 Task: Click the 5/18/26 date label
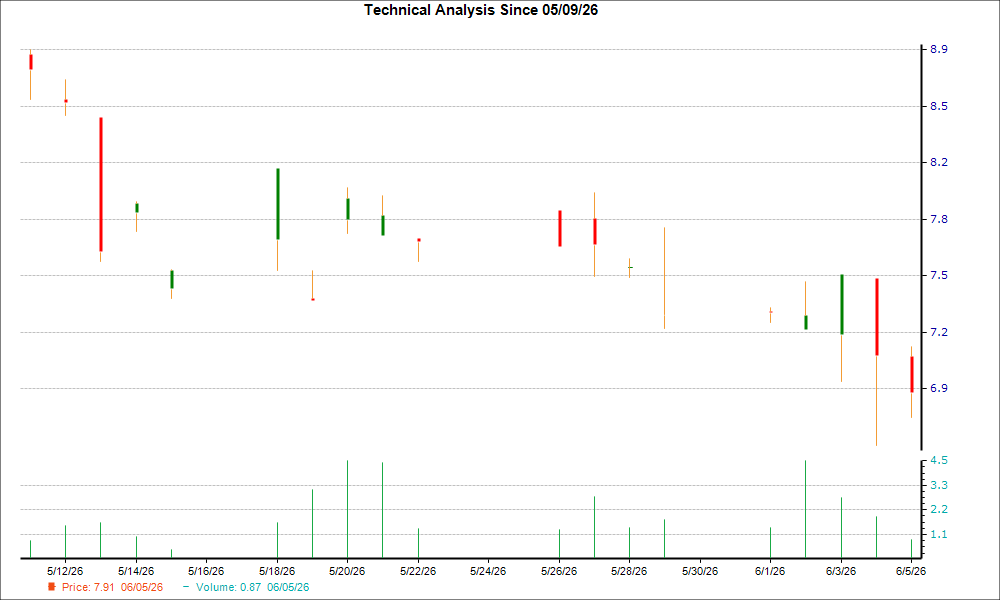click(277, 571)
